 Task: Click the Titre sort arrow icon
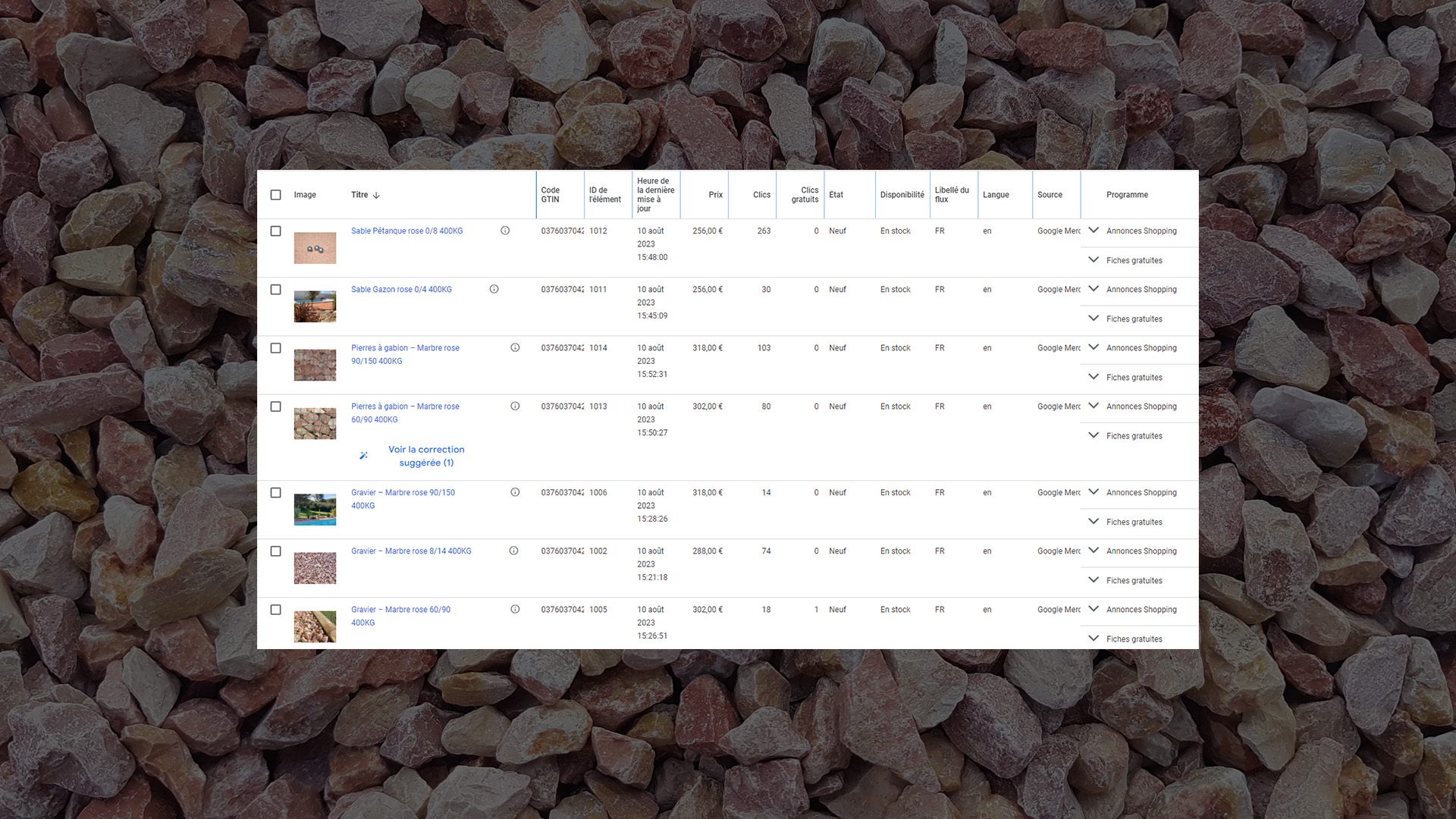376,195
